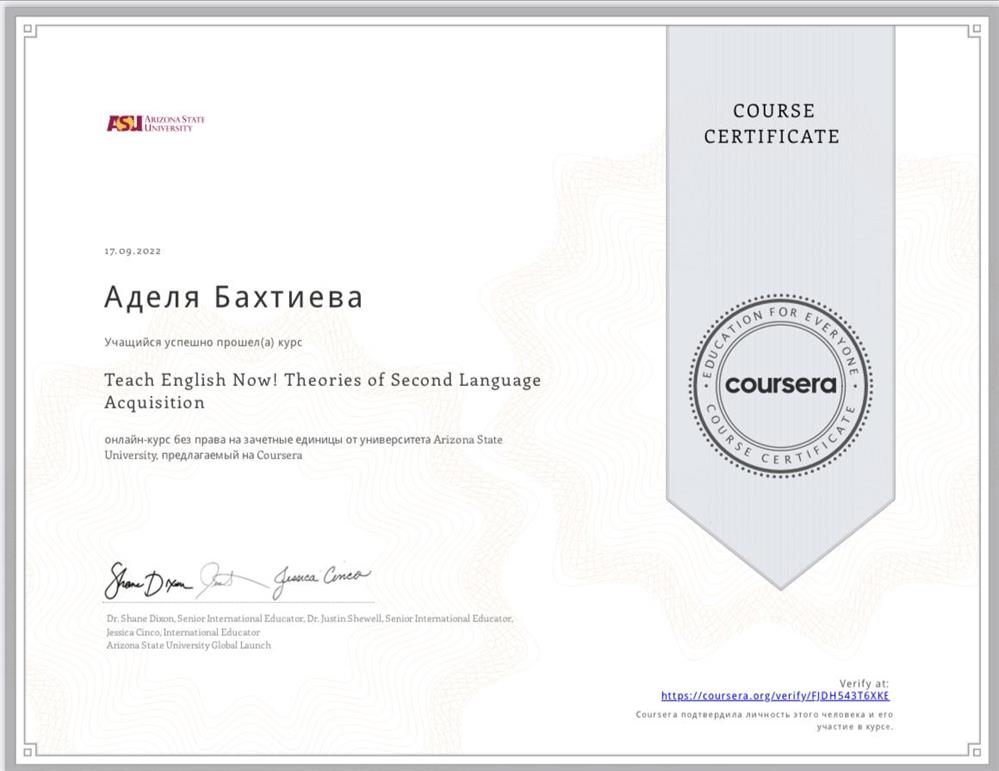
Task: Click the Arizona State University logo
Action: click(x=155, y=123)
